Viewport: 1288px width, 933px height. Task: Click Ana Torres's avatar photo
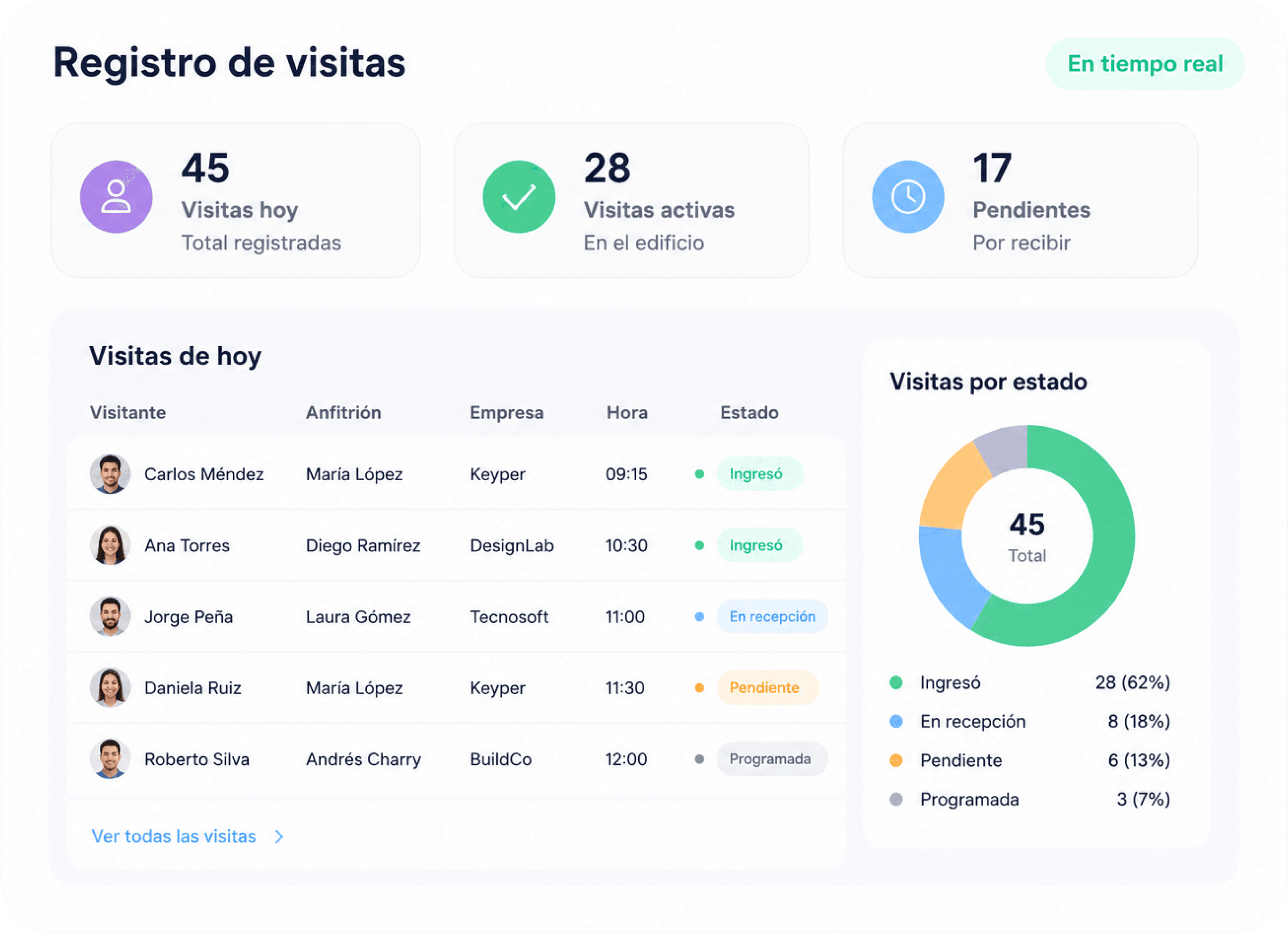coord(110,545)
